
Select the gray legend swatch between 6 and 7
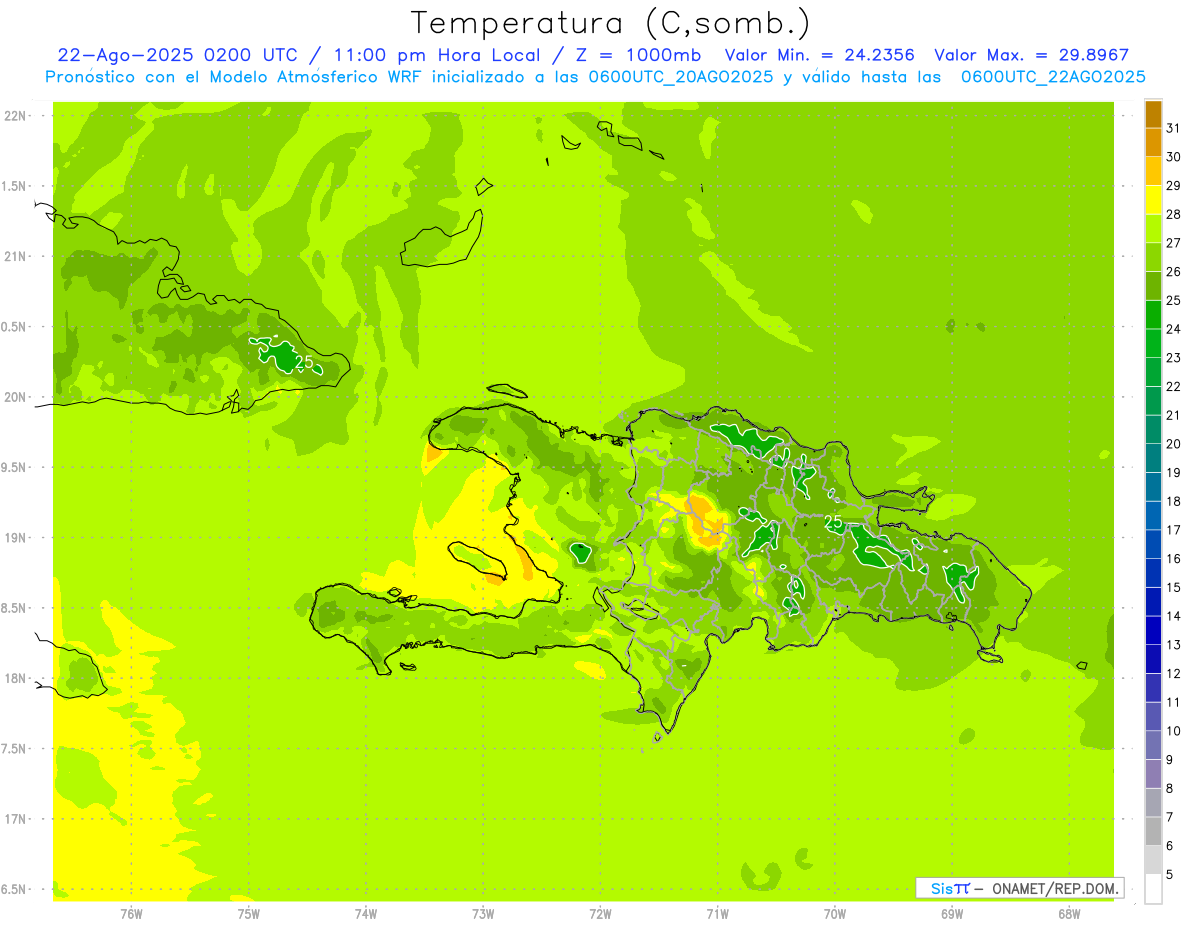[x=1153, y=831]
